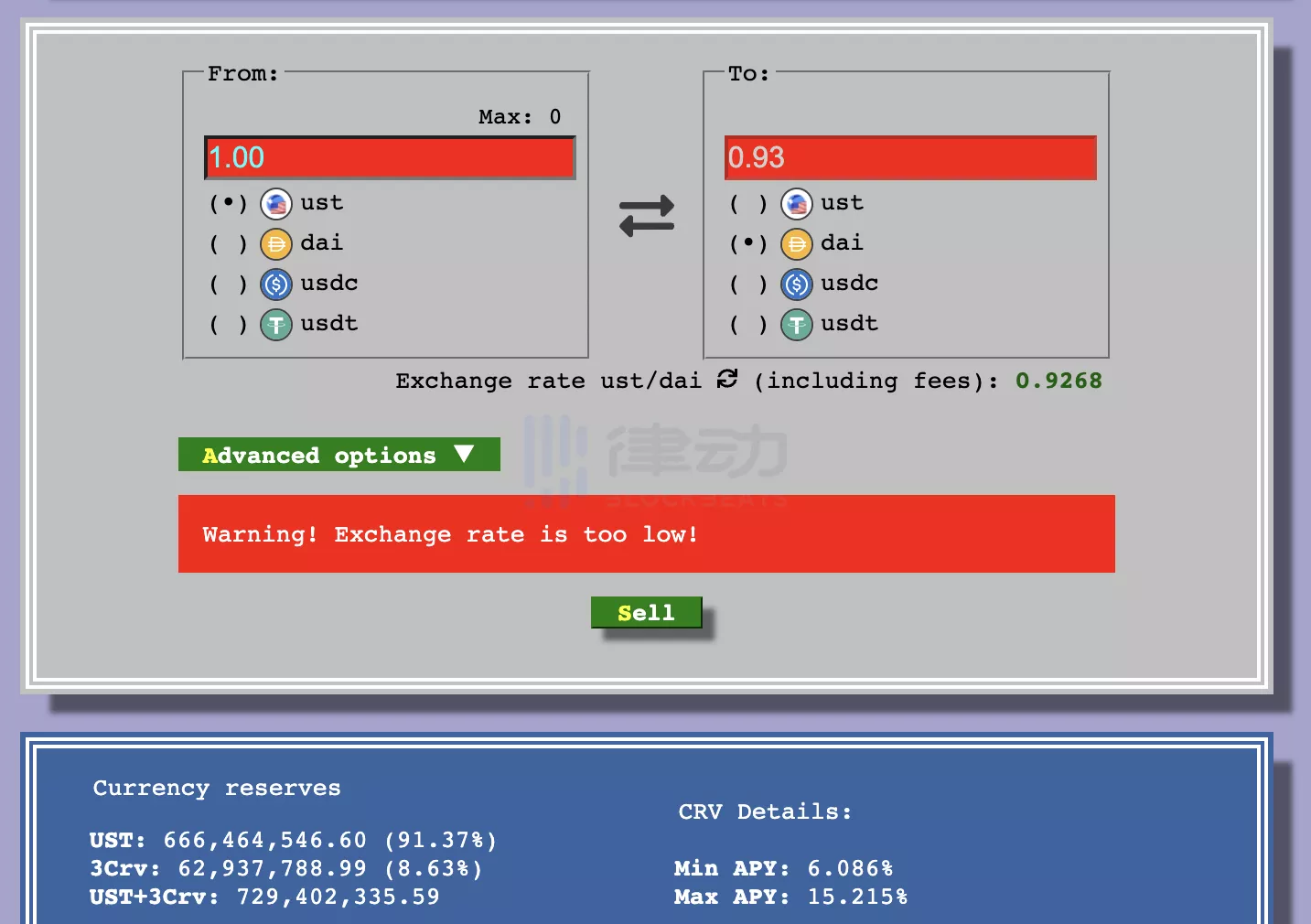Click the To amount field showing 0.93

[909, 158]
